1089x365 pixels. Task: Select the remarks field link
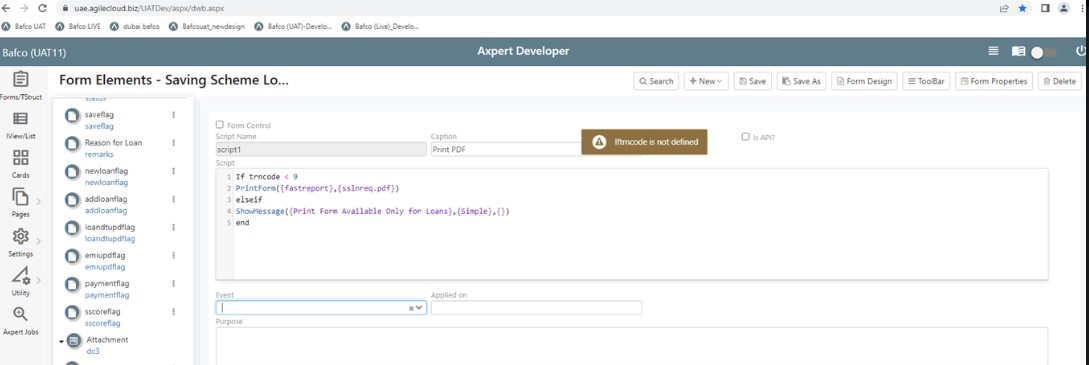click(99, 154)
